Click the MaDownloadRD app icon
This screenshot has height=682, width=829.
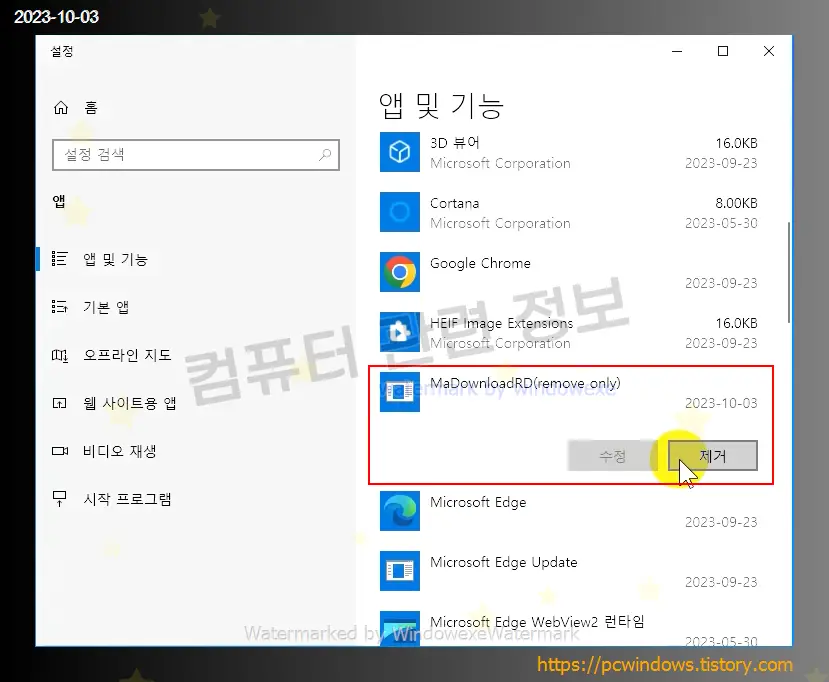pos(400,392)
